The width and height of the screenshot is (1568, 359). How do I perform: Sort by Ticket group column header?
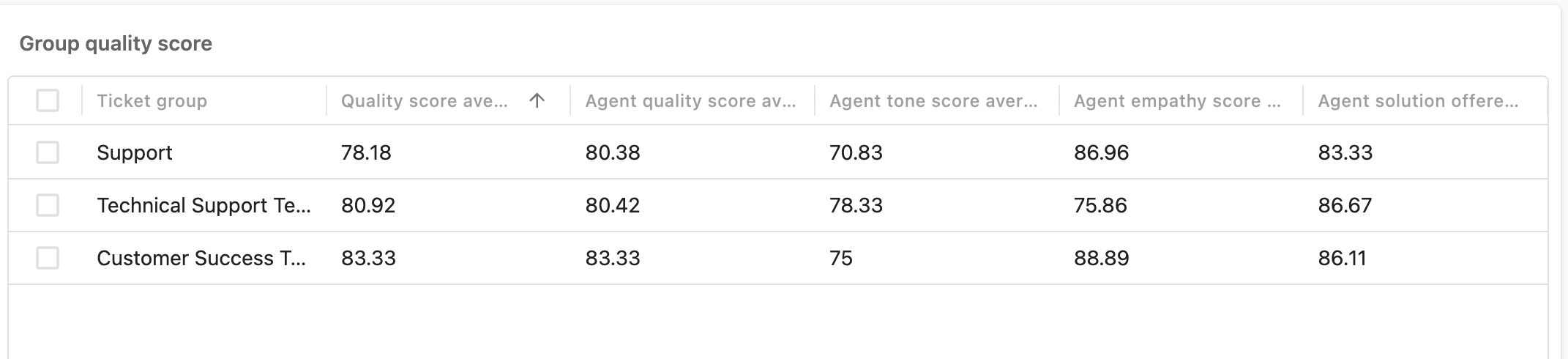152,101
